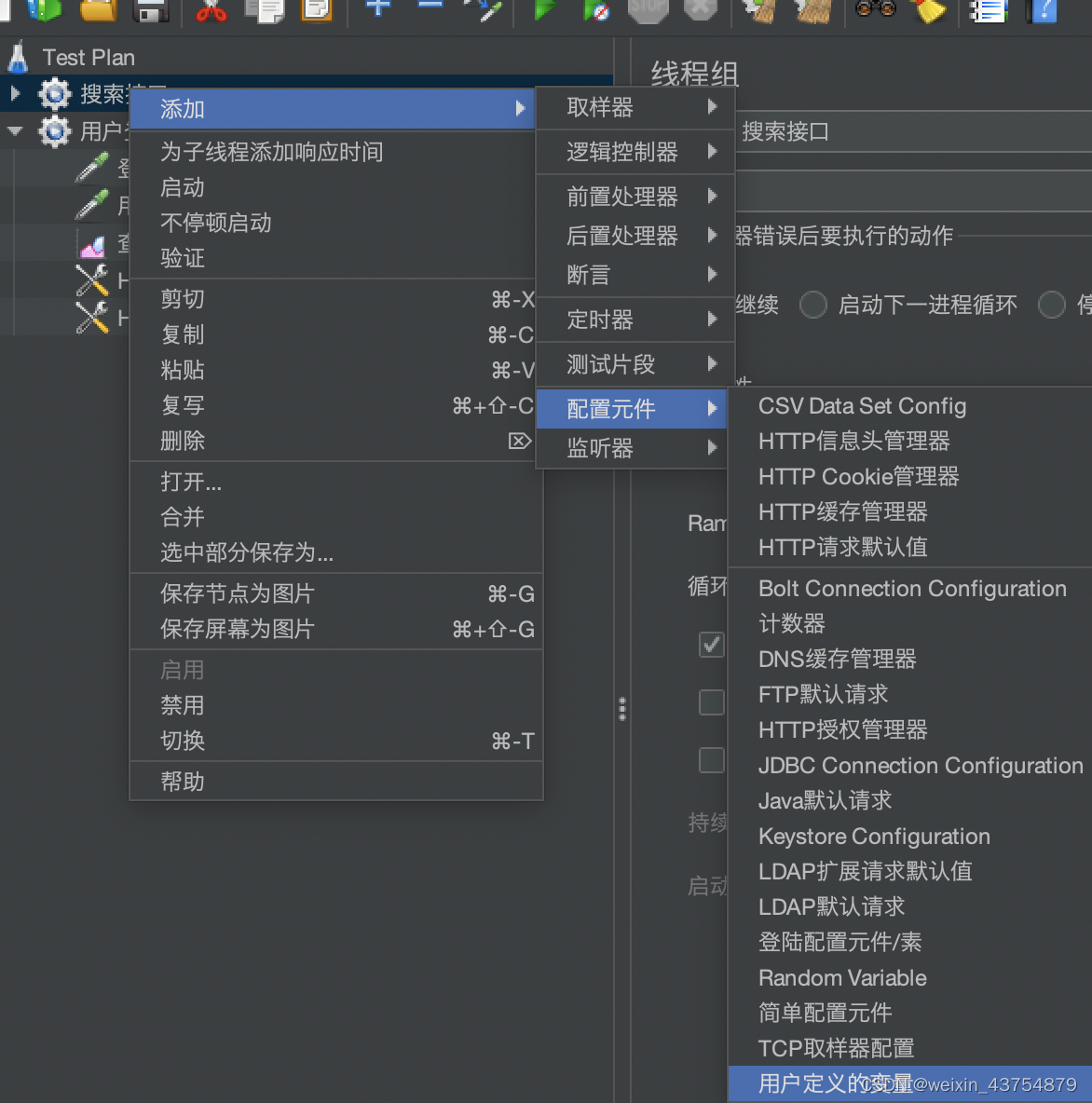1092x1103 pixels.
Task: Click the submenu arrow on 添加
Action: coord(520,108)
